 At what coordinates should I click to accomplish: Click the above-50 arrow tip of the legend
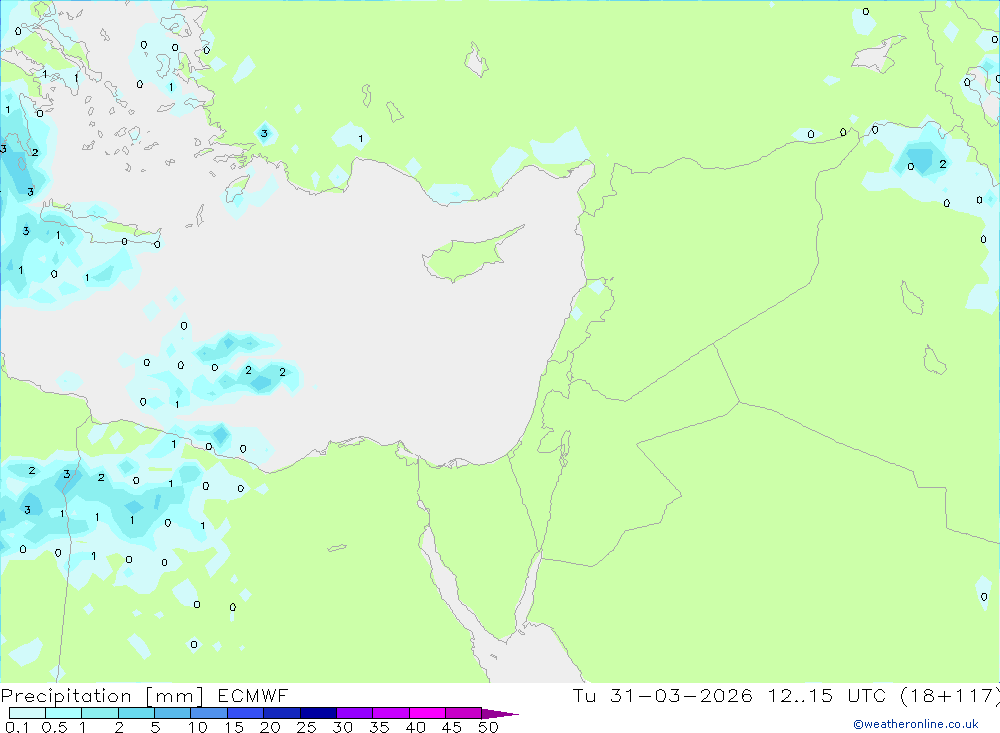coord(499,714)
